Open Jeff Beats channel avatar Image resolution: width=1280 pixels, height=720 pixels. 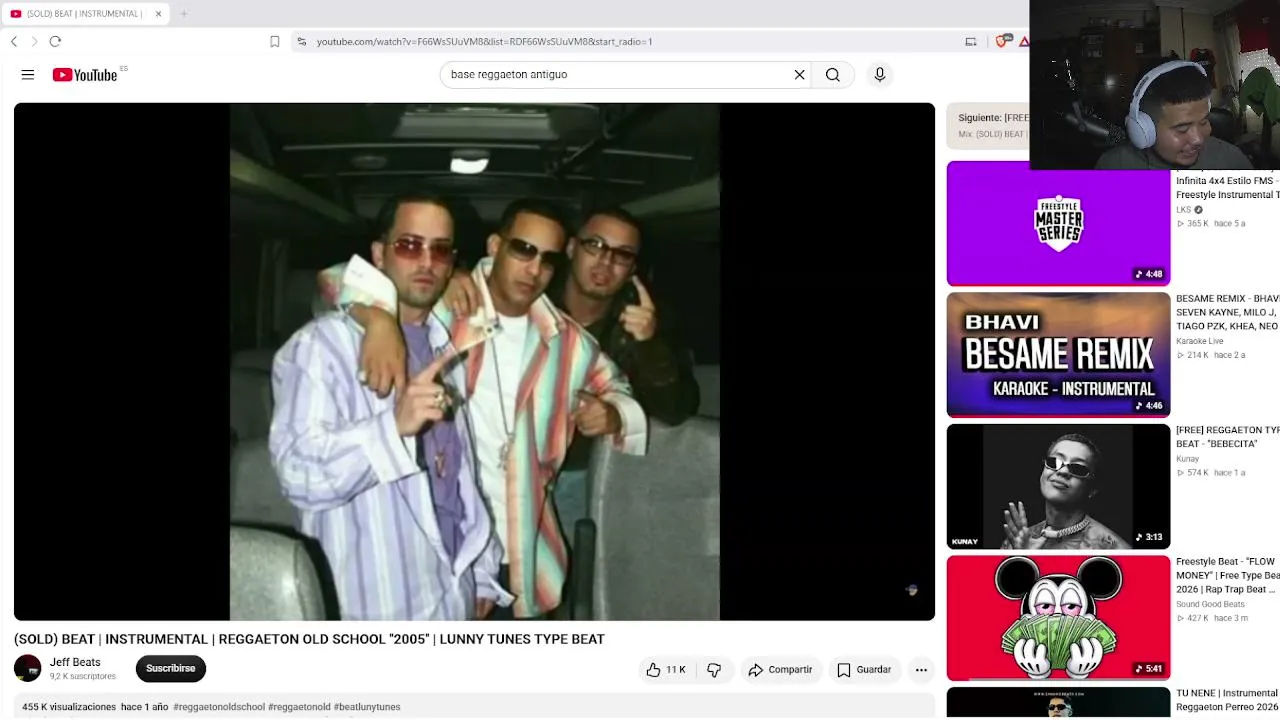(28, 668)
